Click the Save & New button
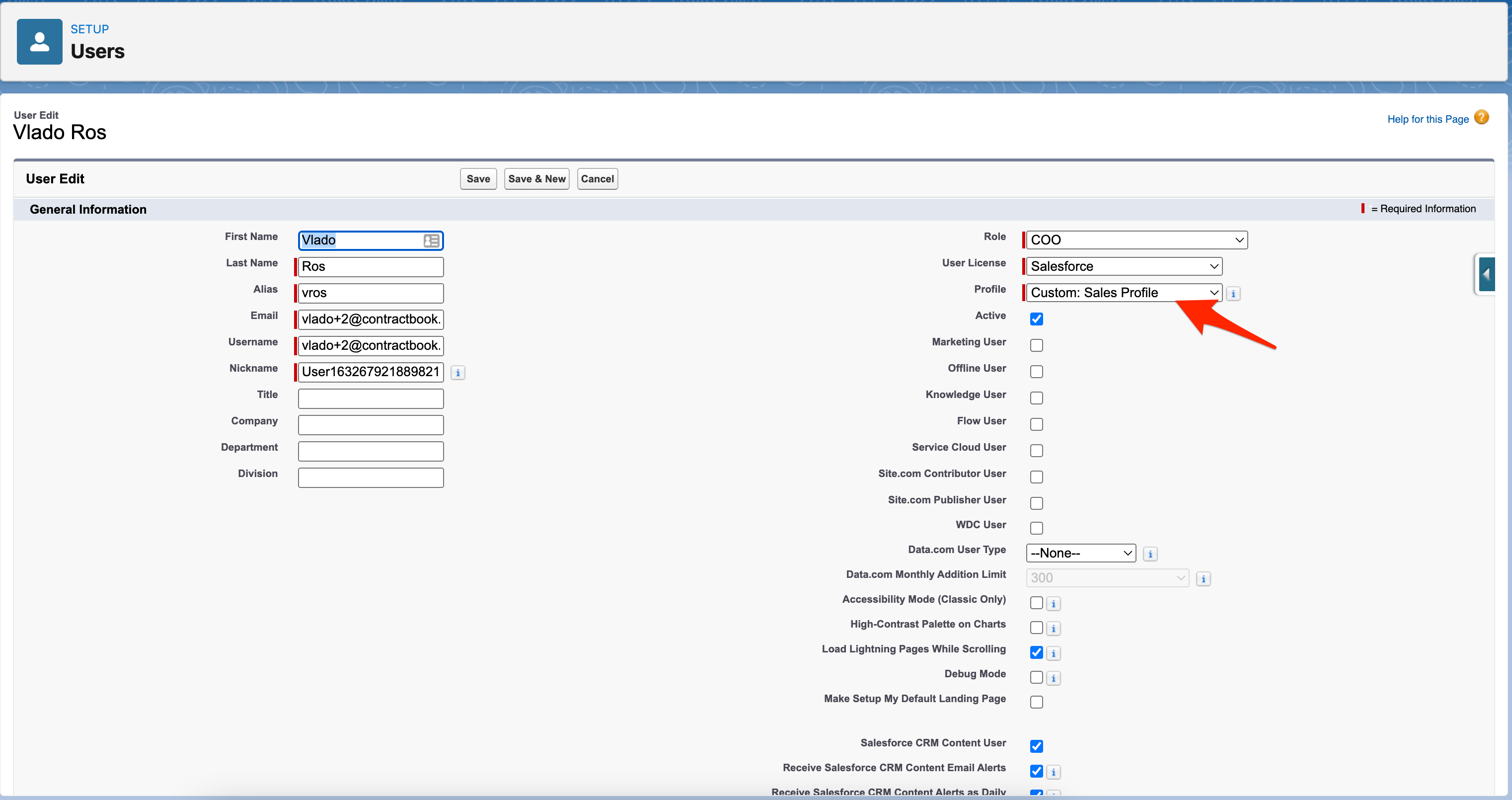 pyautogui.click(x=536, y=179)
